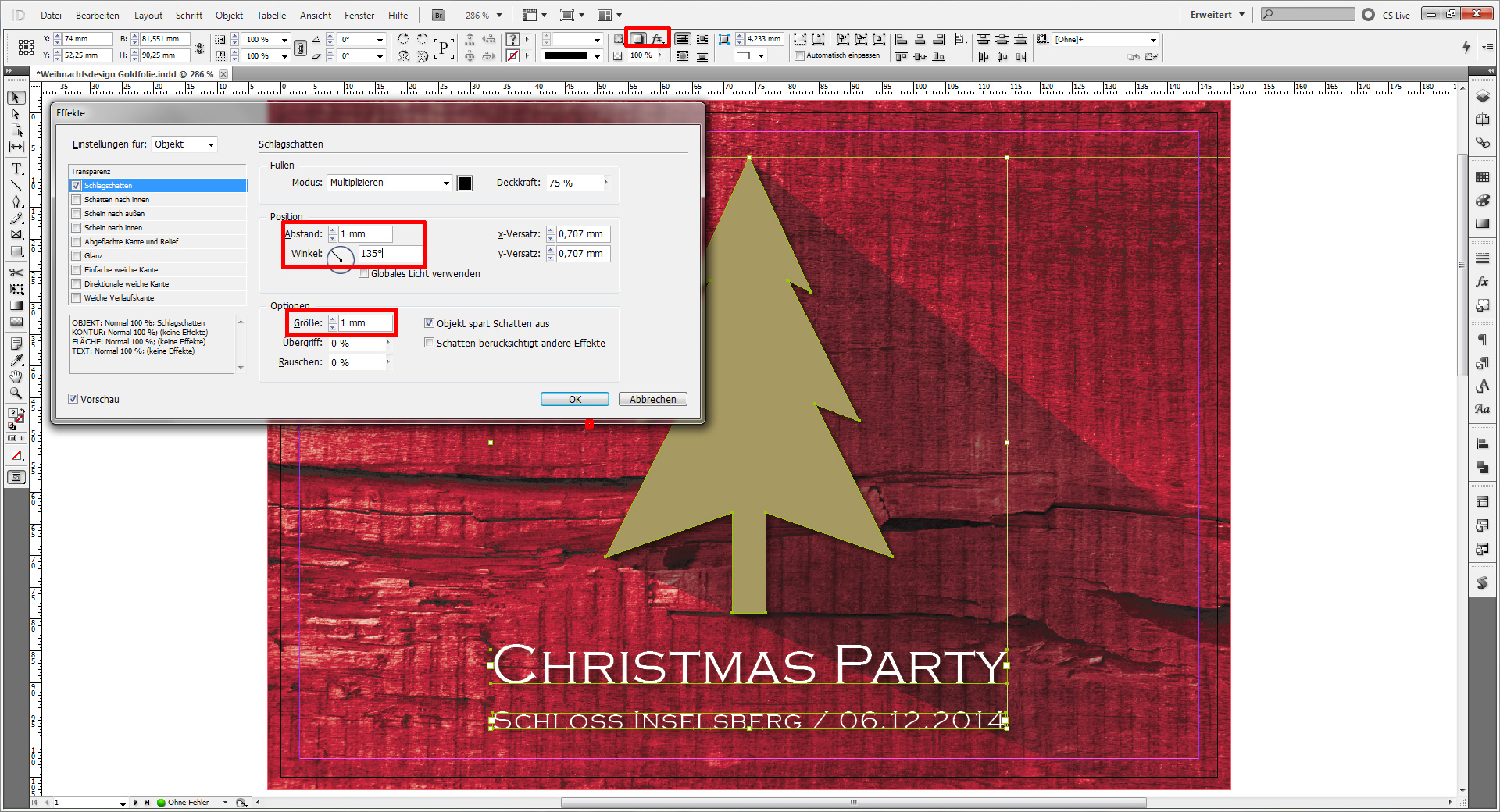Enable Globales Licht verwenden
The image size is (1500, 812).
[x=364, y=274]
